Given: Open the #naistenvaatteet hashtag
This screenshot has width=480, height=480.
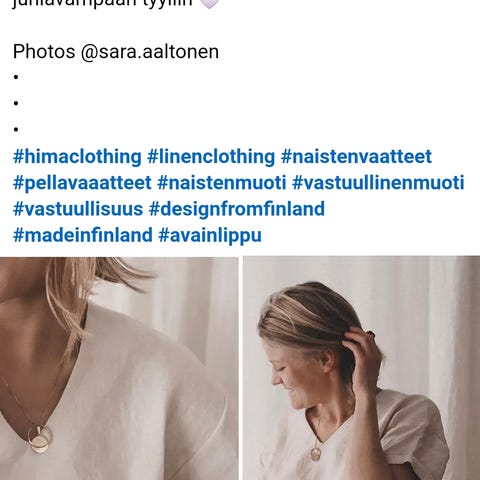Looking at the screenshot, I should 356,157.
